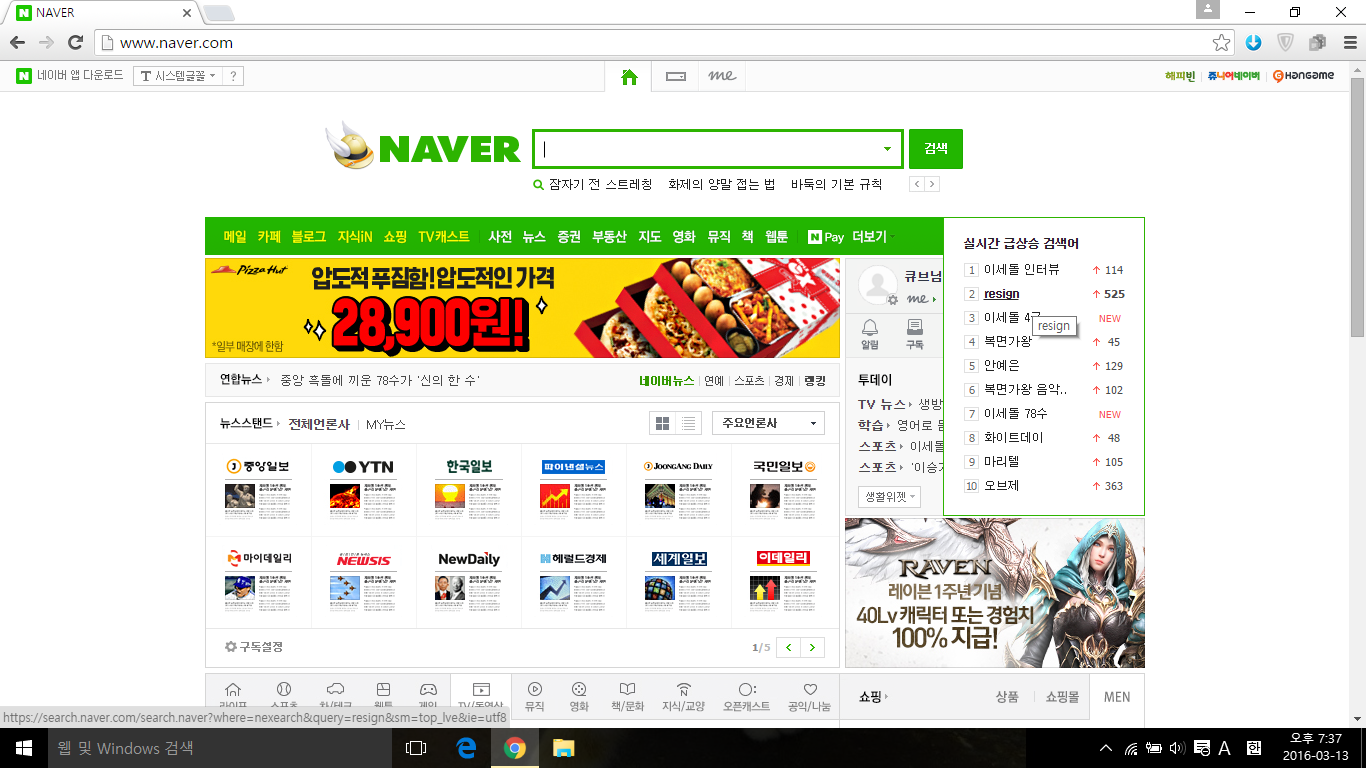1366x768 pixels.
Task: Open the YTN newspaper thumbnail
Action: tap(364, 488)
